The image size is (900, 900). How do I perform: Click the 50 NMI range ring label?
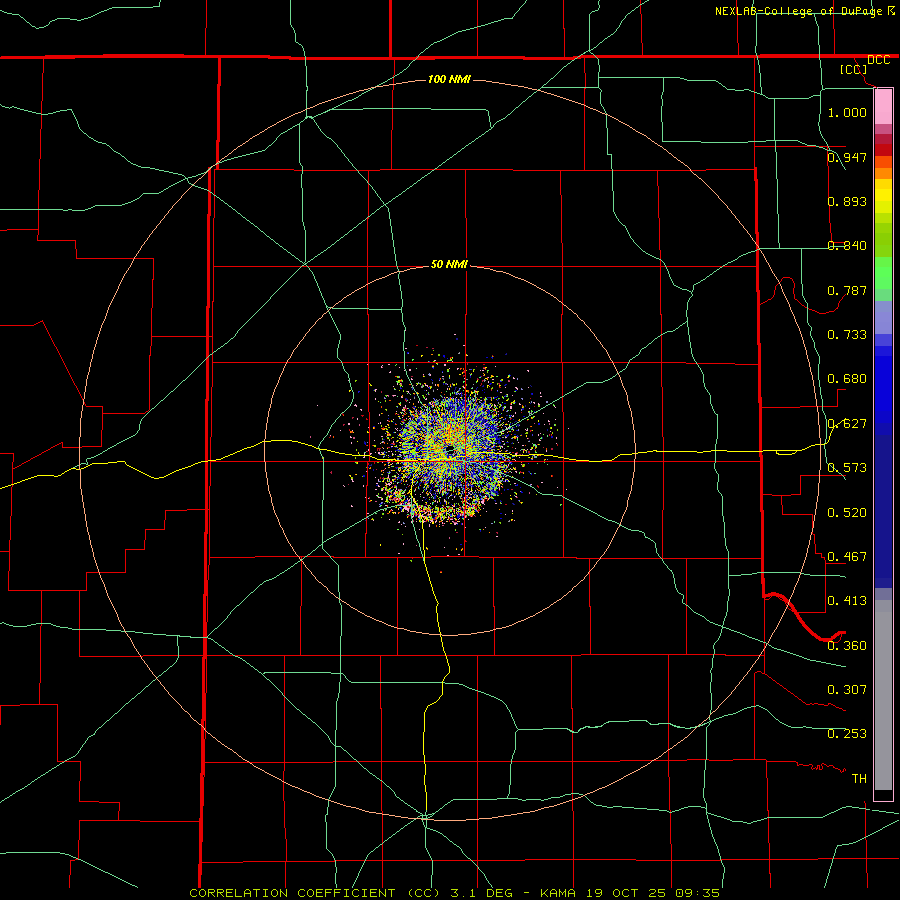(x=449, y=264)
